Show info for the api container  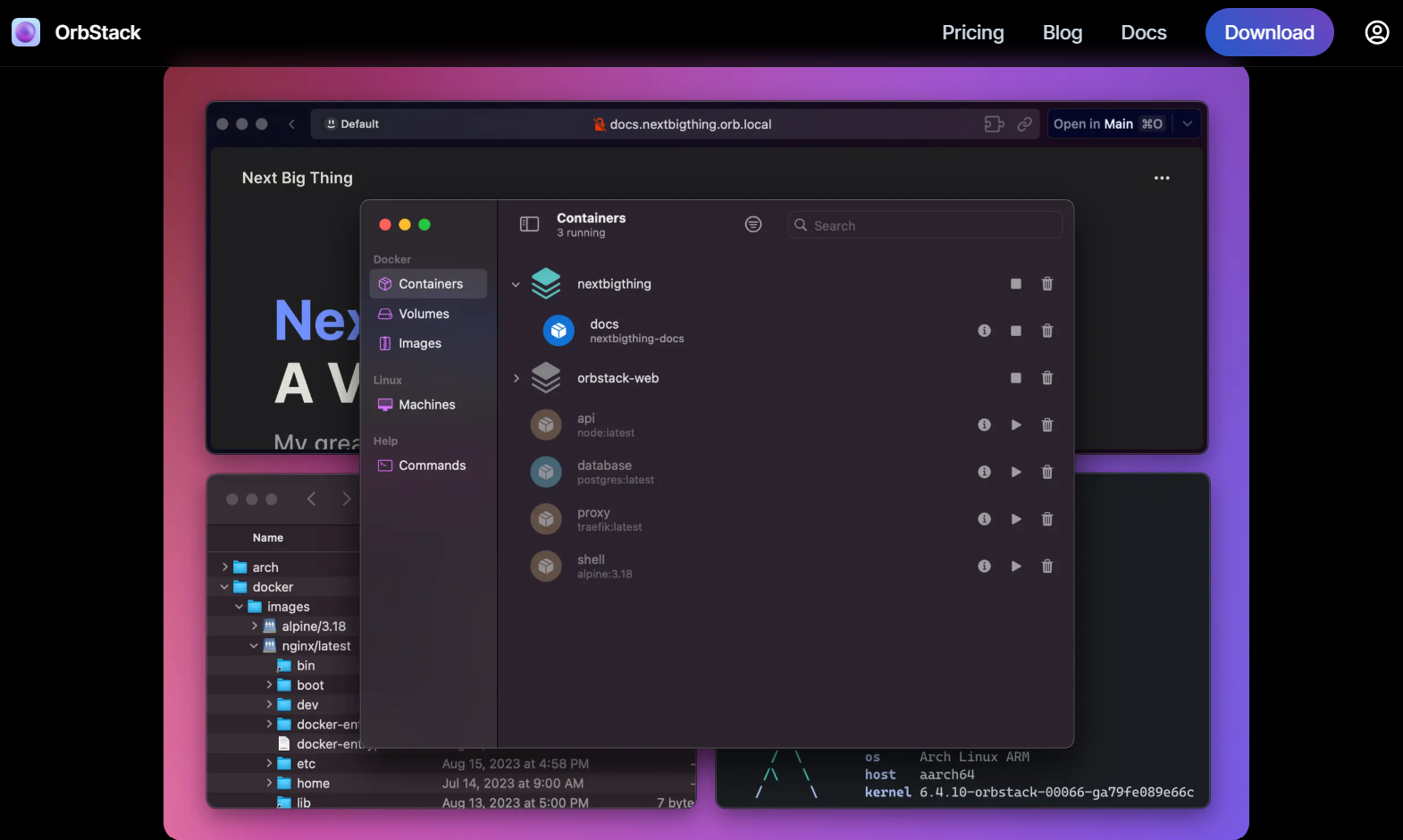[x=984, y=424]
